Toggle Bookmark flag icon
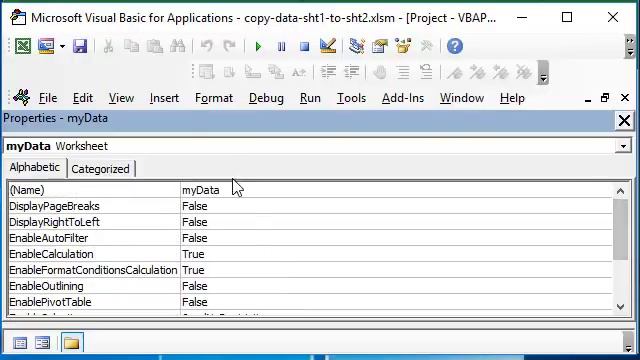This screenshot has height=360, width=640. (455, 72)
